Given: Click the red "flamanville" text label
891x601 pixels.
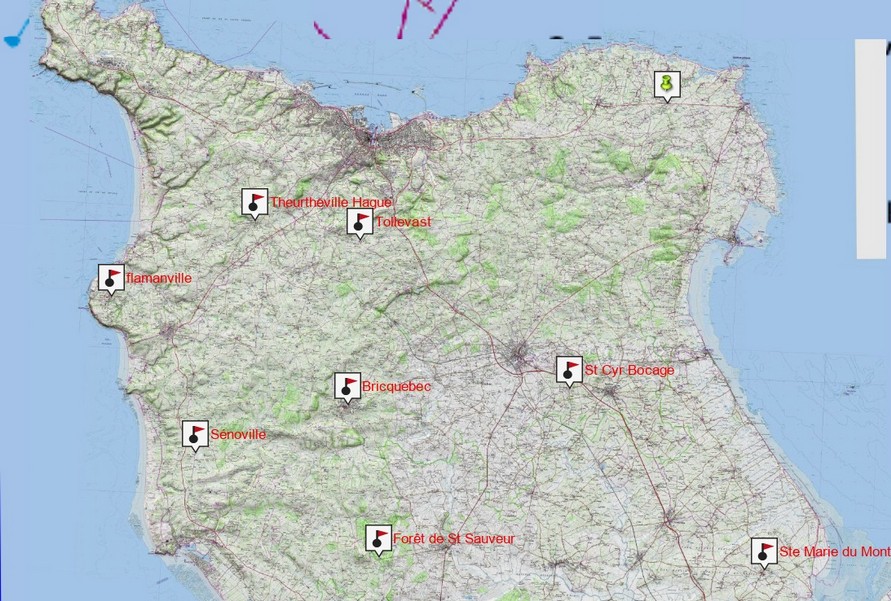Looking at the screenshot, I should 159,278.
